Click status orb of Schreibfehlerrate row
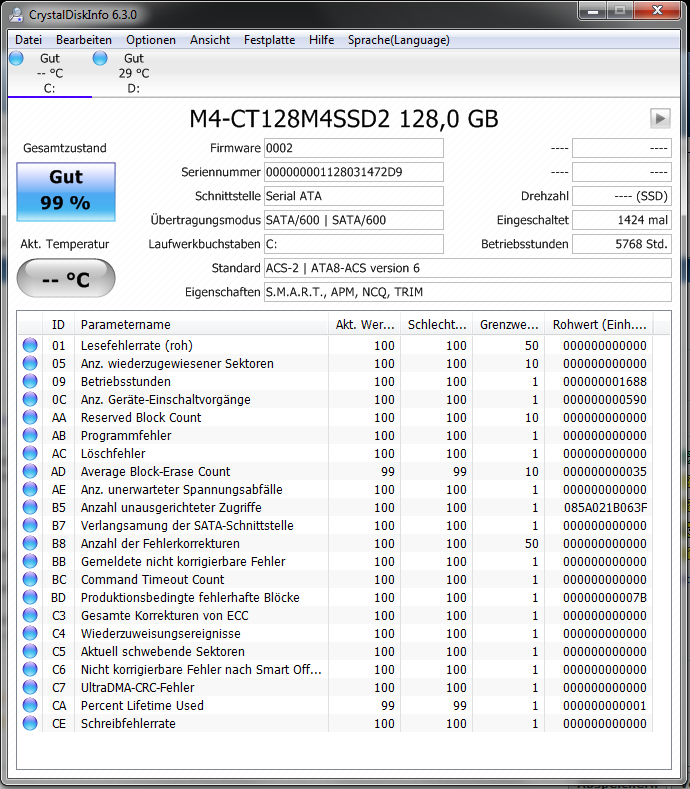 click(x=30, y=723)
